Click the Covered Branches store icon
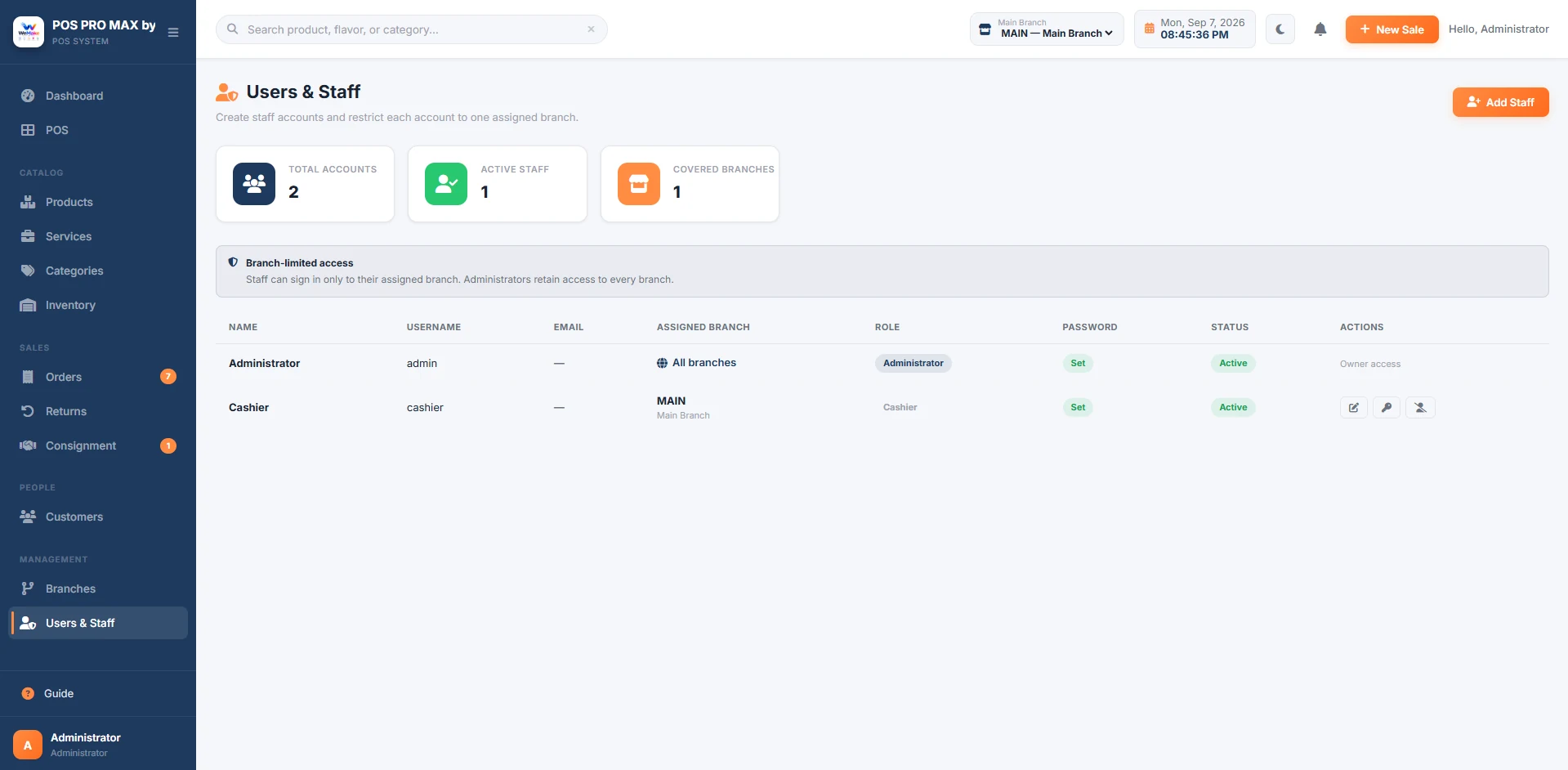This screenshot has width=1568, height=770. point(639,184)
